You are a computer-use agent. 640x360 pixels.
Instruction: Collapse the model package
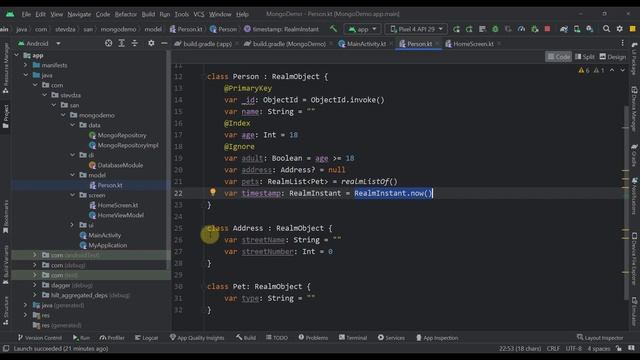click(73, 175)
